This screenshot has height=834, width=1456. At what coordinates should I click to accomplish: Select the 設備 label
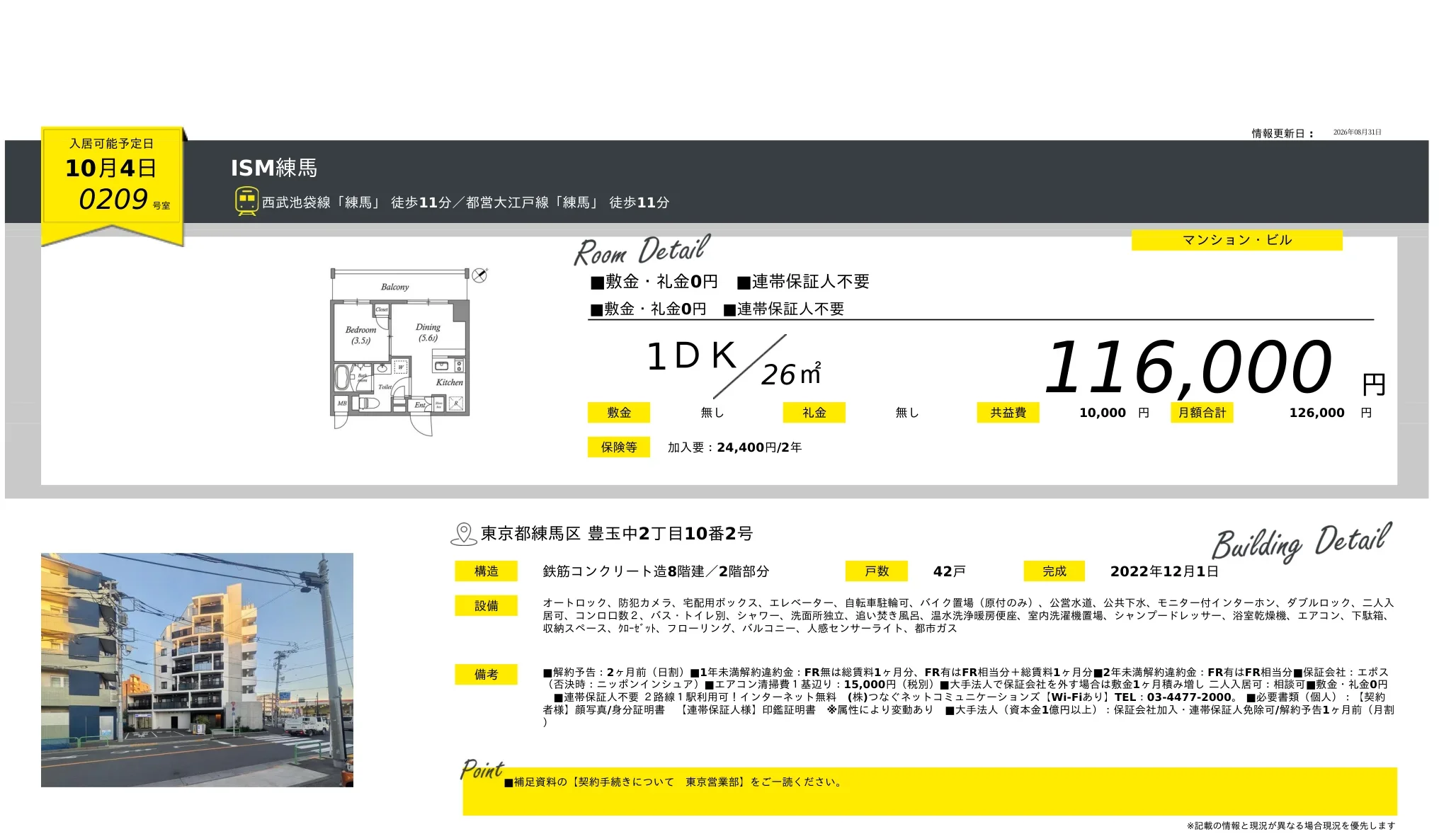tap(486, 606)
